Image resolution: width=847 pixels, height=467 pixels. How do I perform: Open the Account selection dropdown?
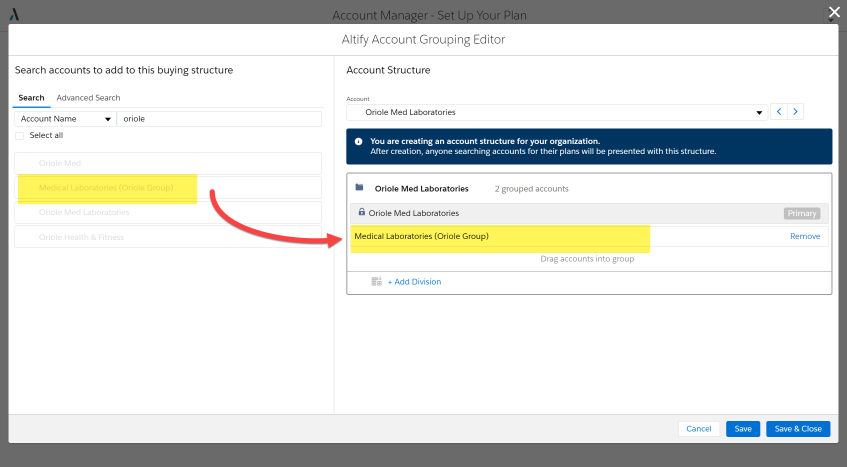[557, 112]
